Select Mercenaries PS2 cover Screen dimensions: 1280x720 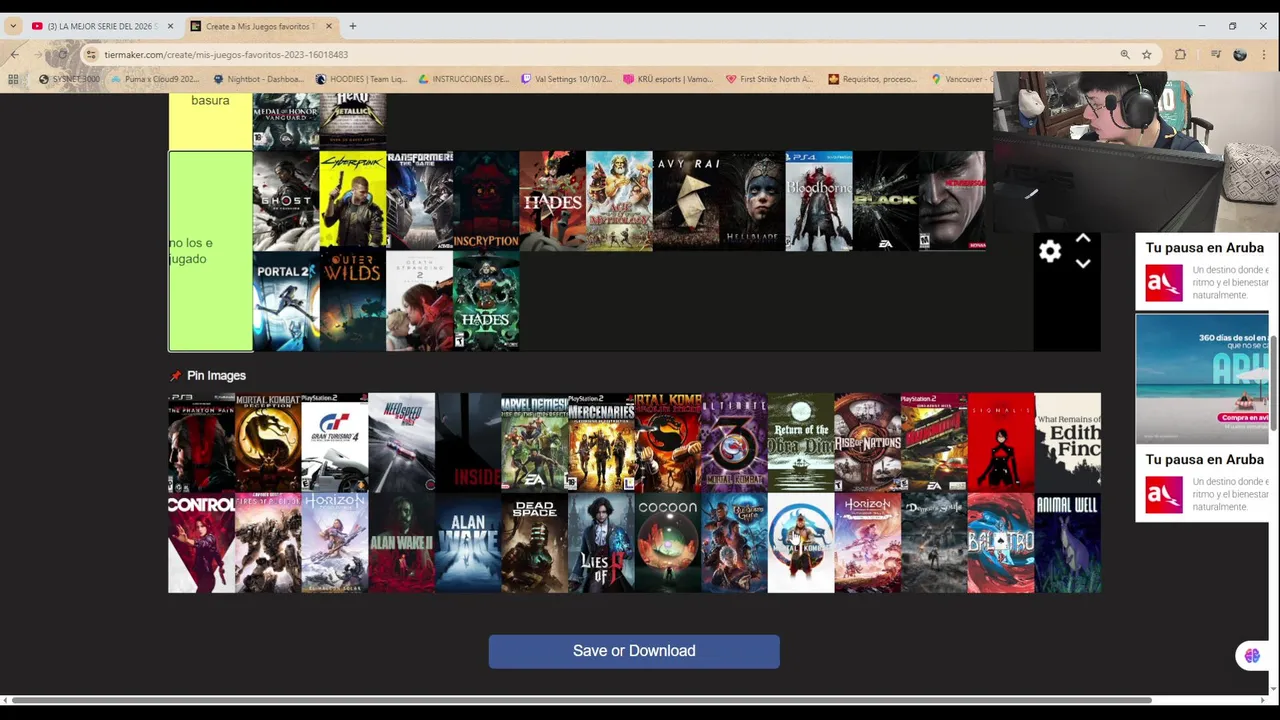[x=601, y=443]
